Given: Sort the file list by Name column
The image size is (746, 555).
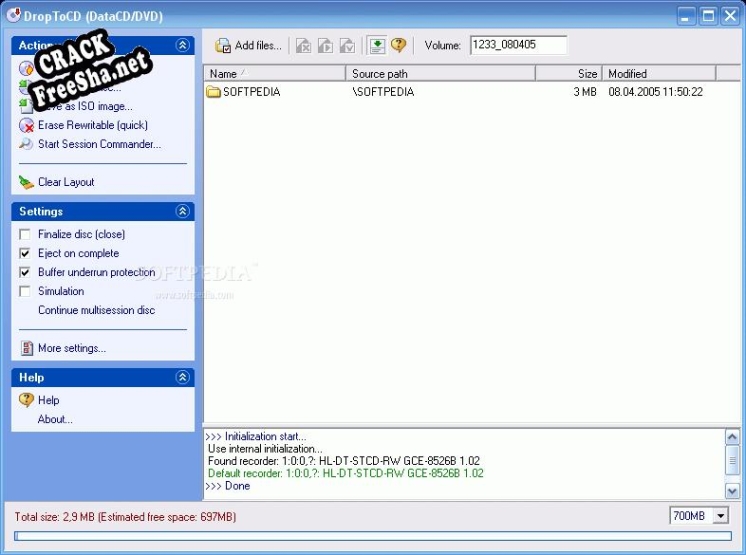Looking at the screenshot, I should click(x=275, y=73).
